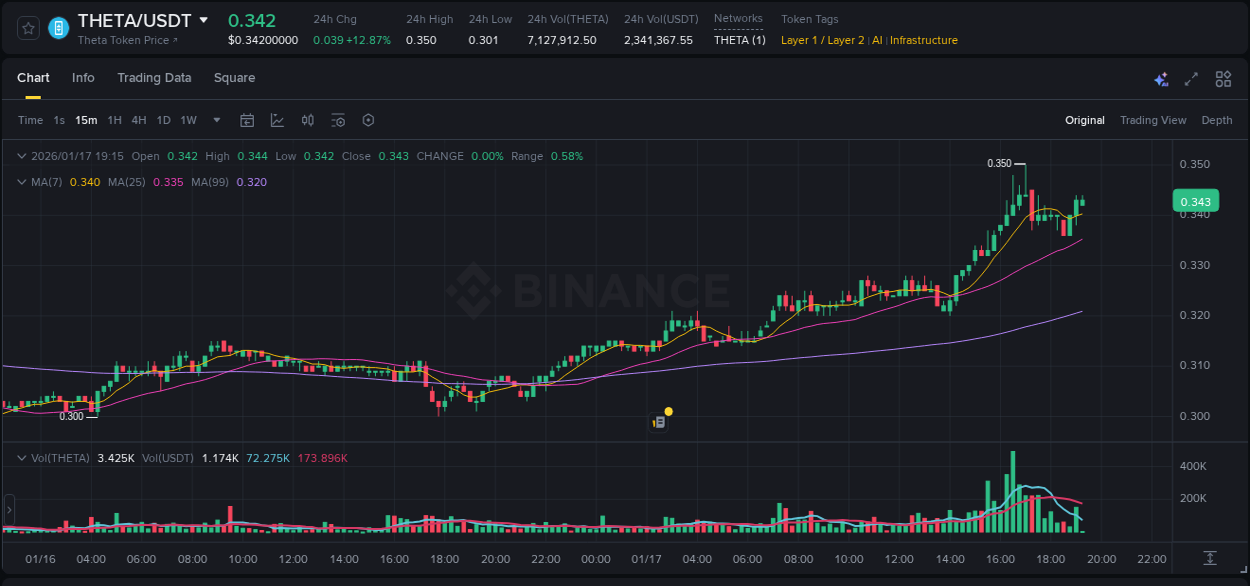Open the go-to-date calendar tool

[247, 119]
